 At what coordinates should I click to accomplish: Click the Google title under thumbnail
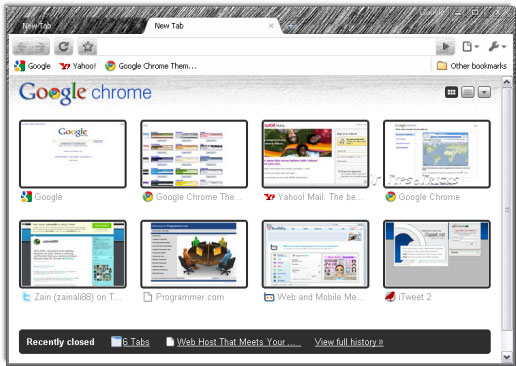click(48, 197)
